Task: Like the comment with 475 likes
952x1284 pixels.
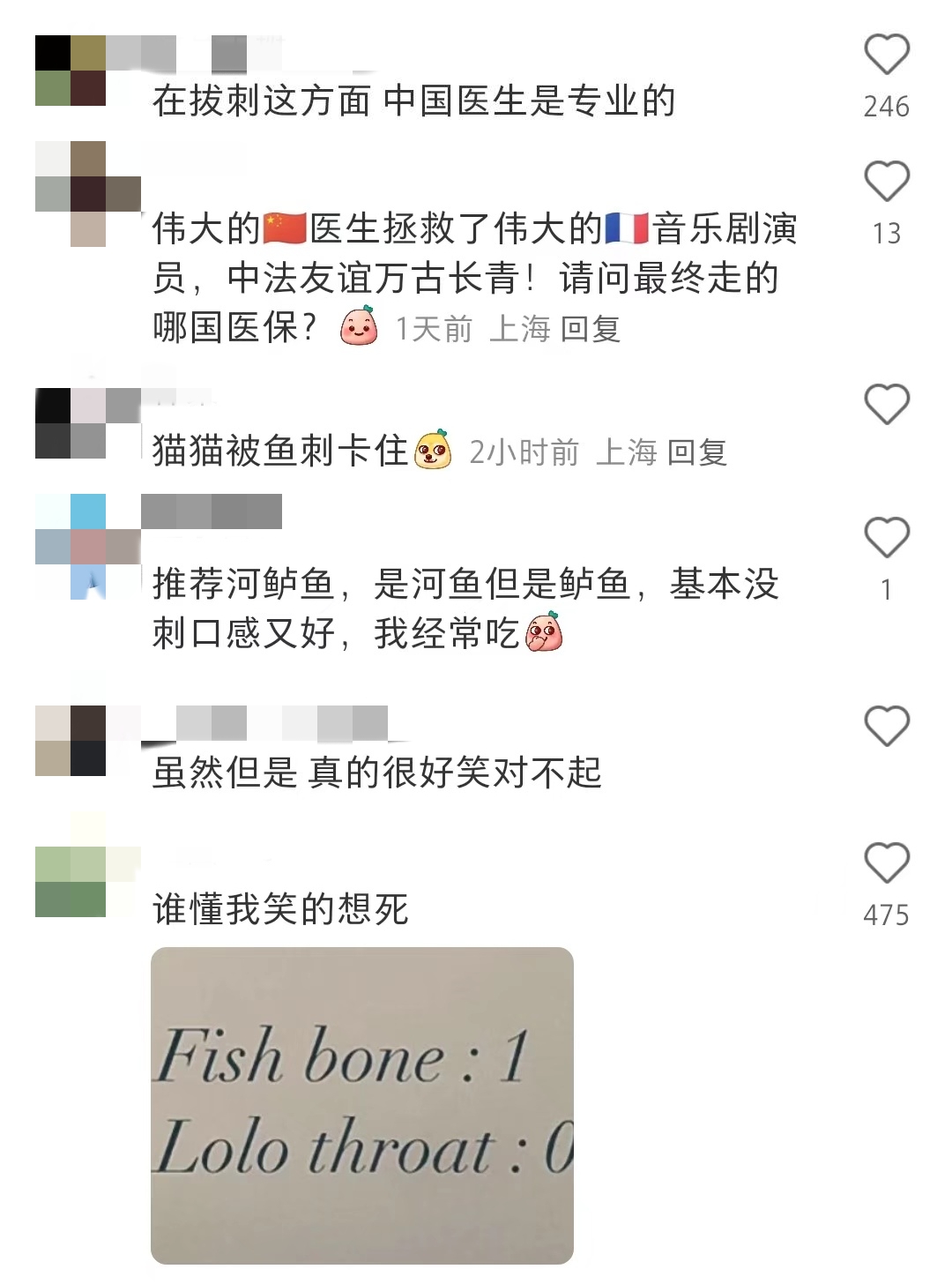Action: [x=886, y=863]
